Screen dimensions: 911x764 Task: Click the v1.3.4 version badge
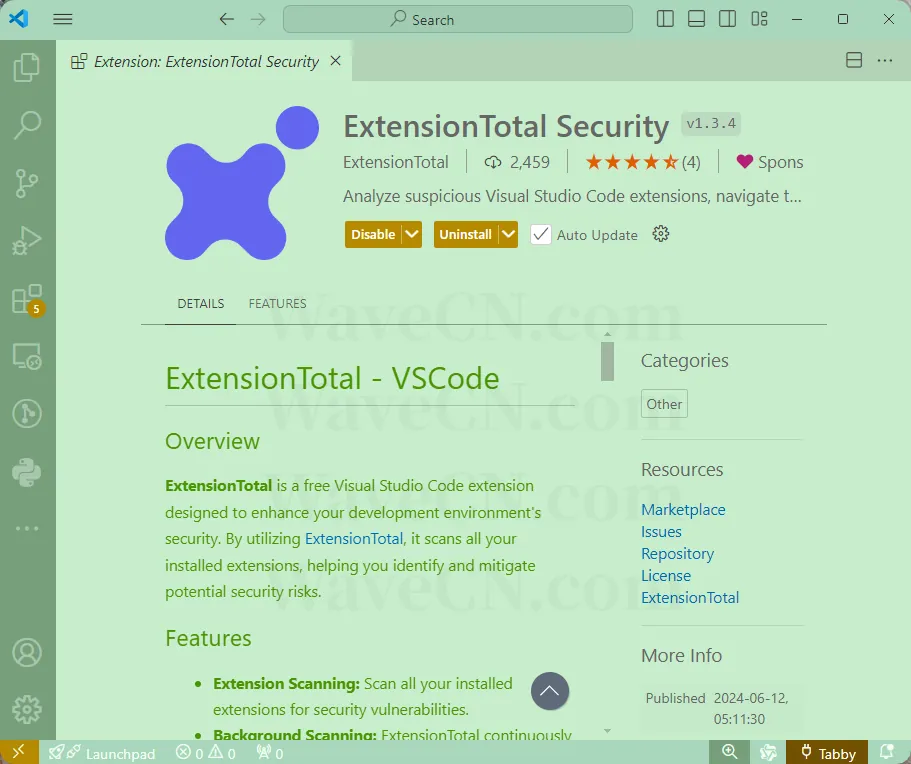[x=711, y=124]
